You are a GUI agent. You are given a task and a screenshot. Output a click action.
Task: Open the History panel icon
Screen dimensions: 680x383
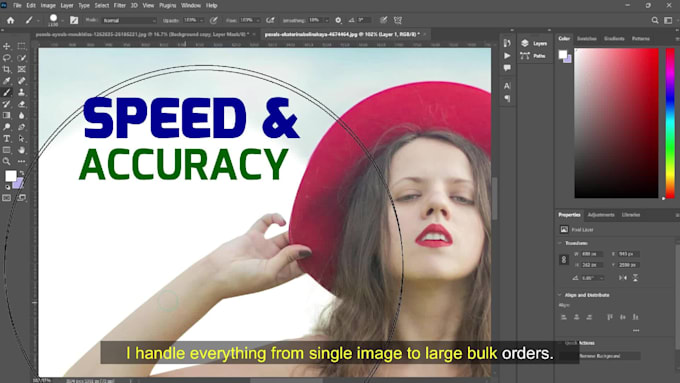507,43
